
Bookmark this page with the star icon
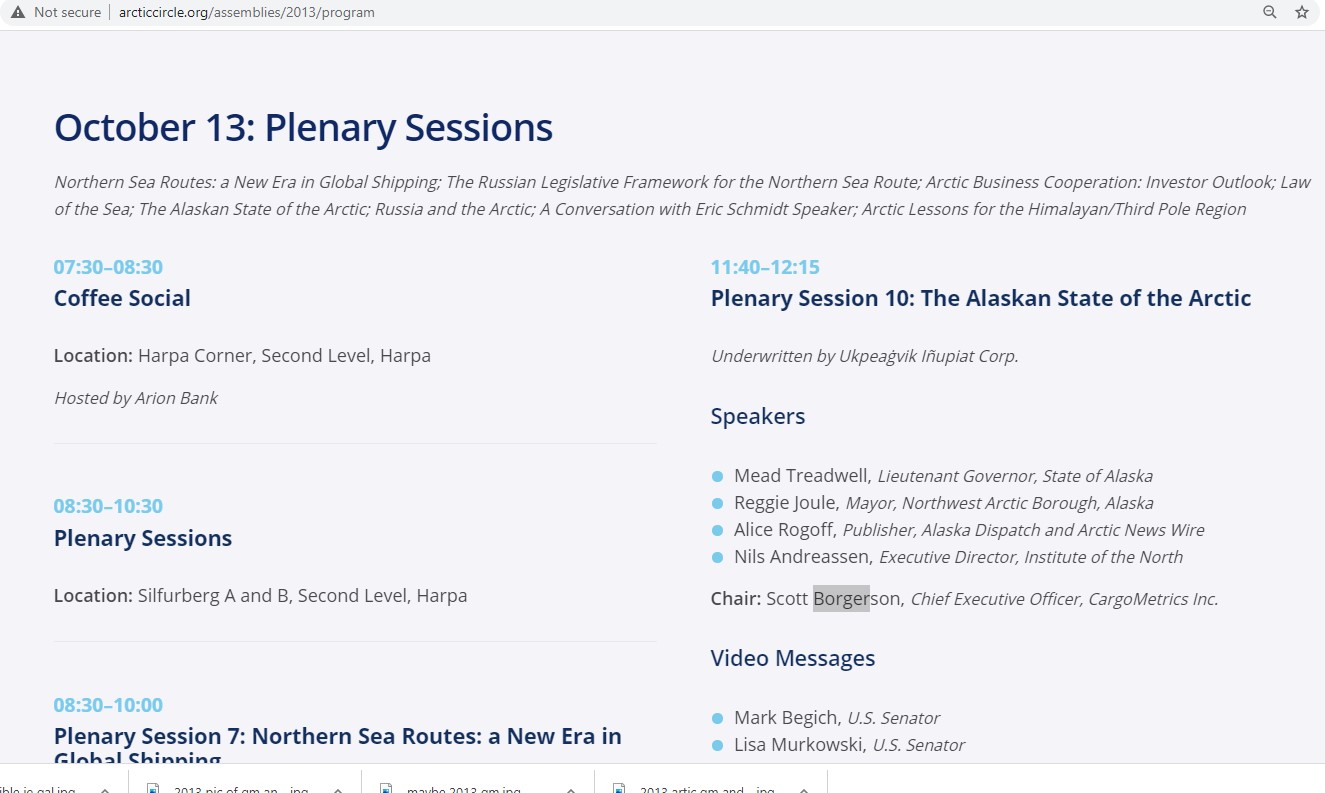(x=1301, y=12)
